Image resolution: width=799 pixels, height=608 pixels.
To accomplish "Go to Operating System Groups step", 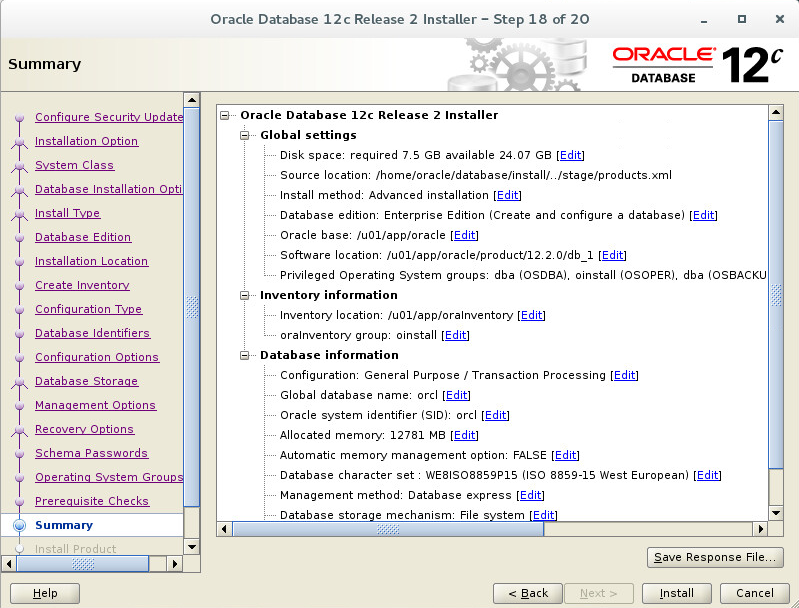I will point(109,477).
